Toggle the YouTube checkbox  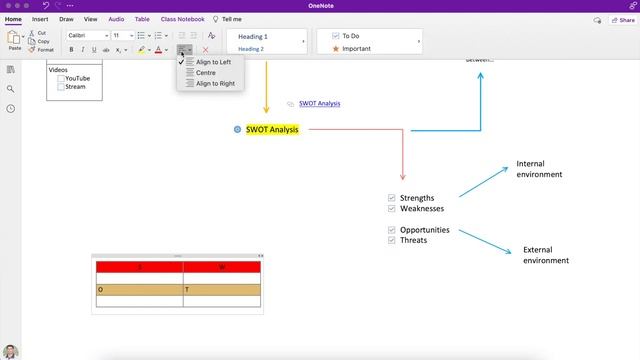pyautogui.click(x=61, y=78)
